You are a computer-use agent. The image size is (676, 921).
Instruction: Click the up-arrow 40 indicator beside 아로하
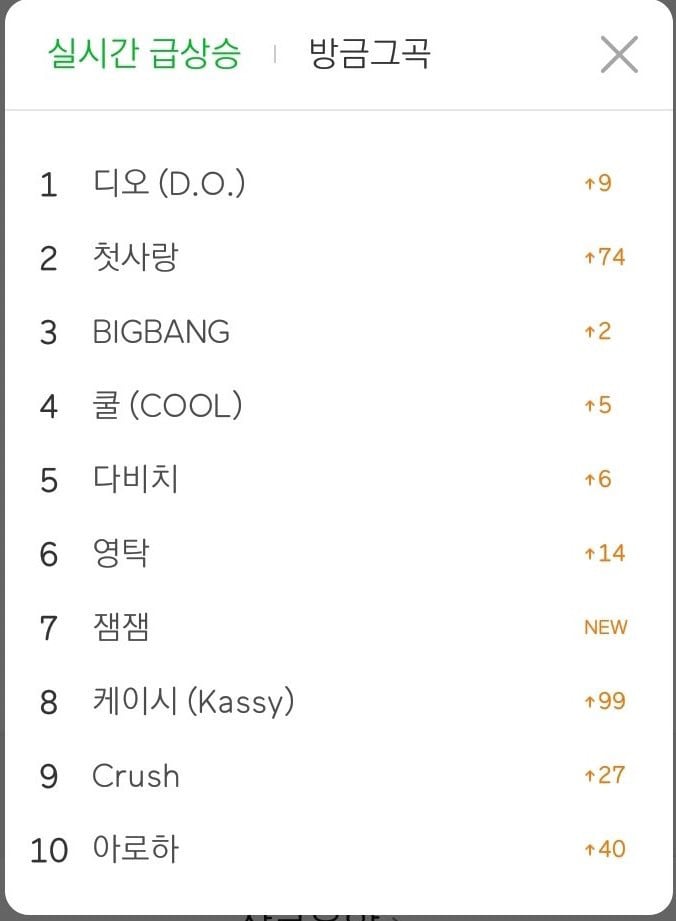tap(604, 849)
